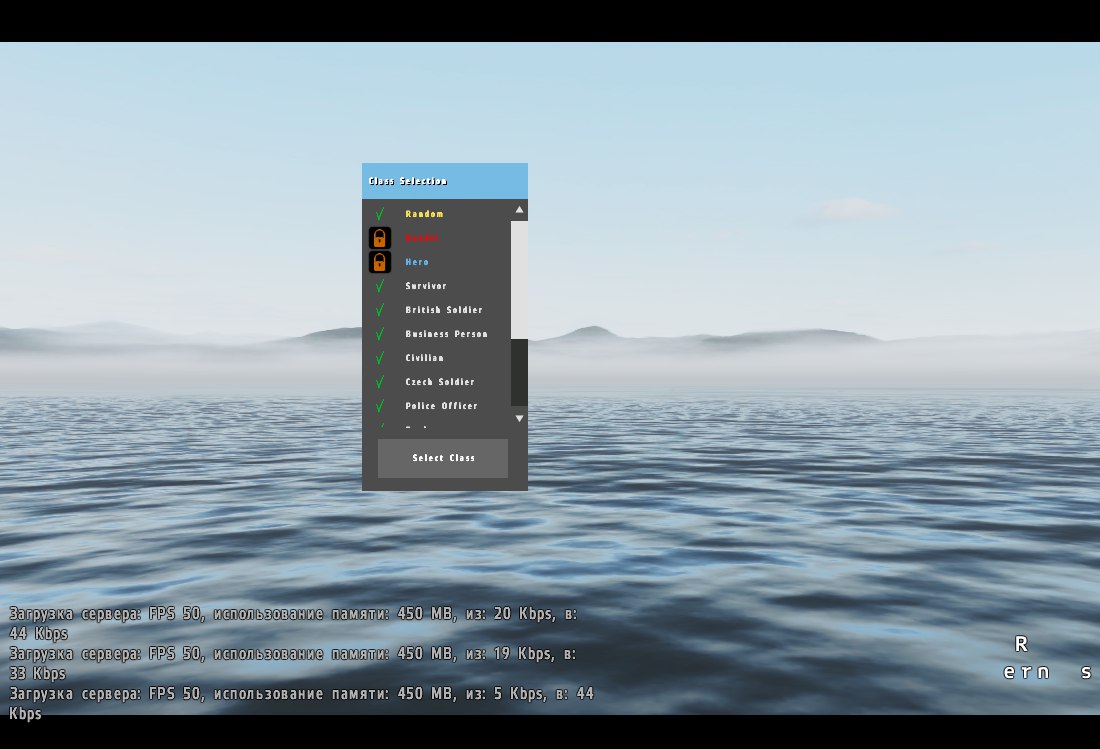Click the green checkmark next to Survivor

point(380,285)
